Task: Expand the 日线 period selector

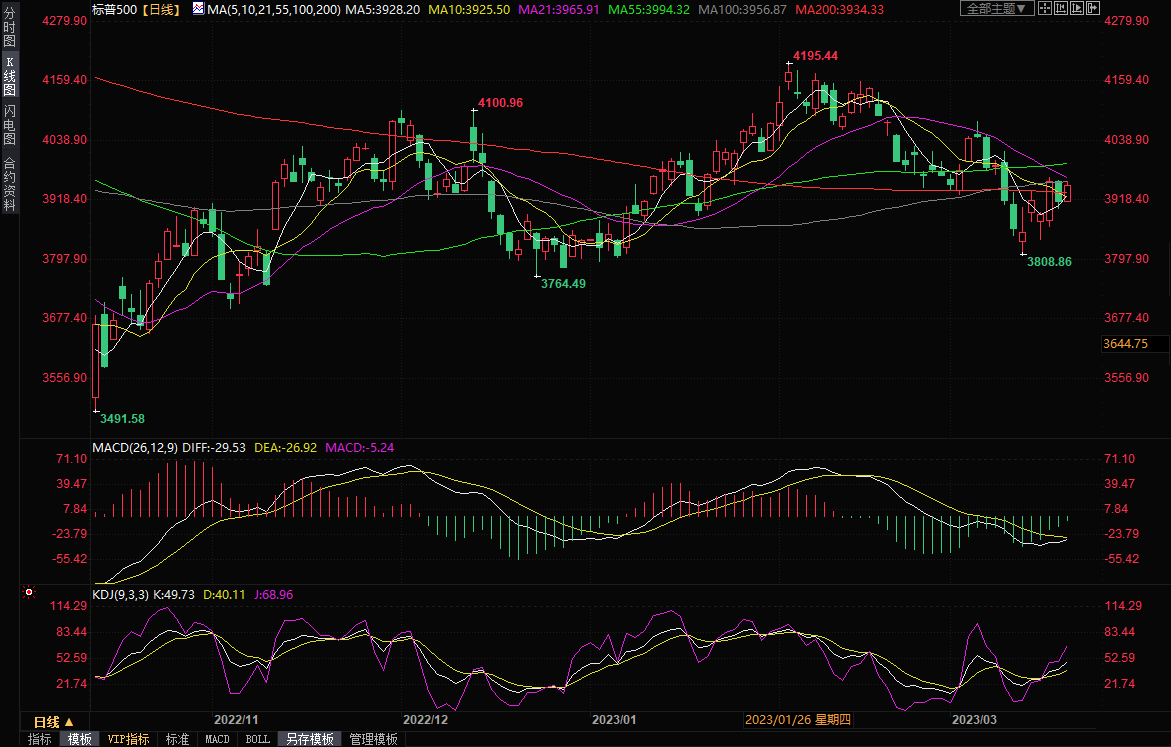Action: tap(54, 721)
